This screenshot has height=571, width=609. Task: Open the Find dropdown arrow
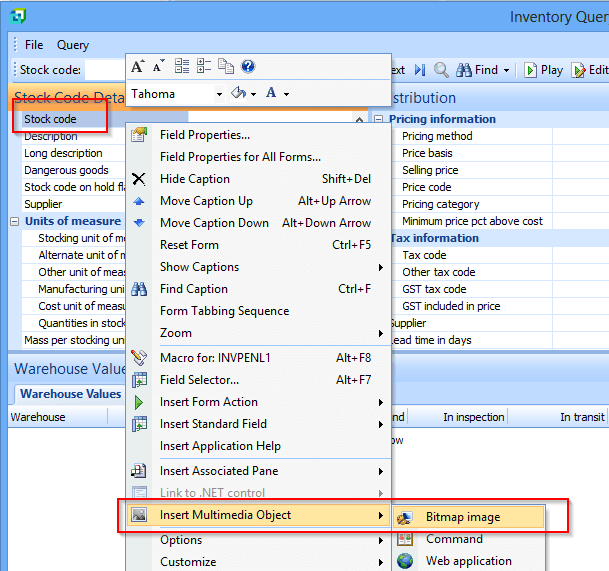506,70
